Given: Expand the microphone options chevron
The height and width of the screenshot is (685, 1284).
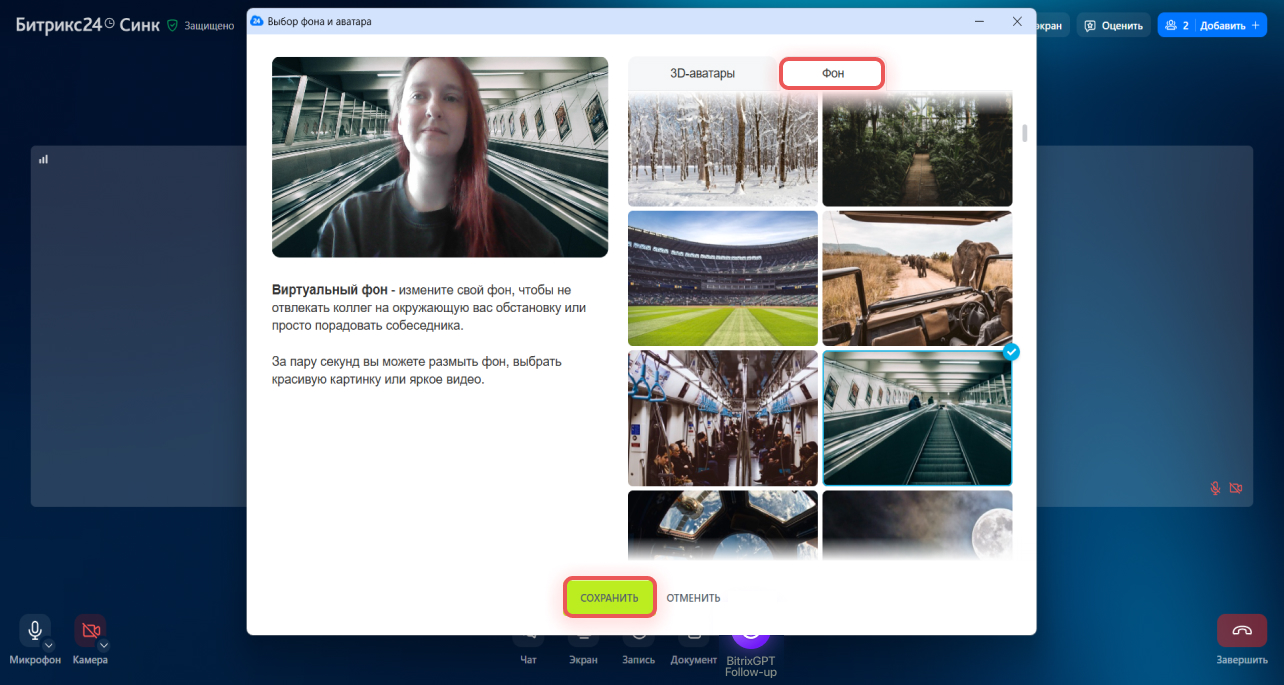Looking at the screenshot, I should [x=48, y=645].
